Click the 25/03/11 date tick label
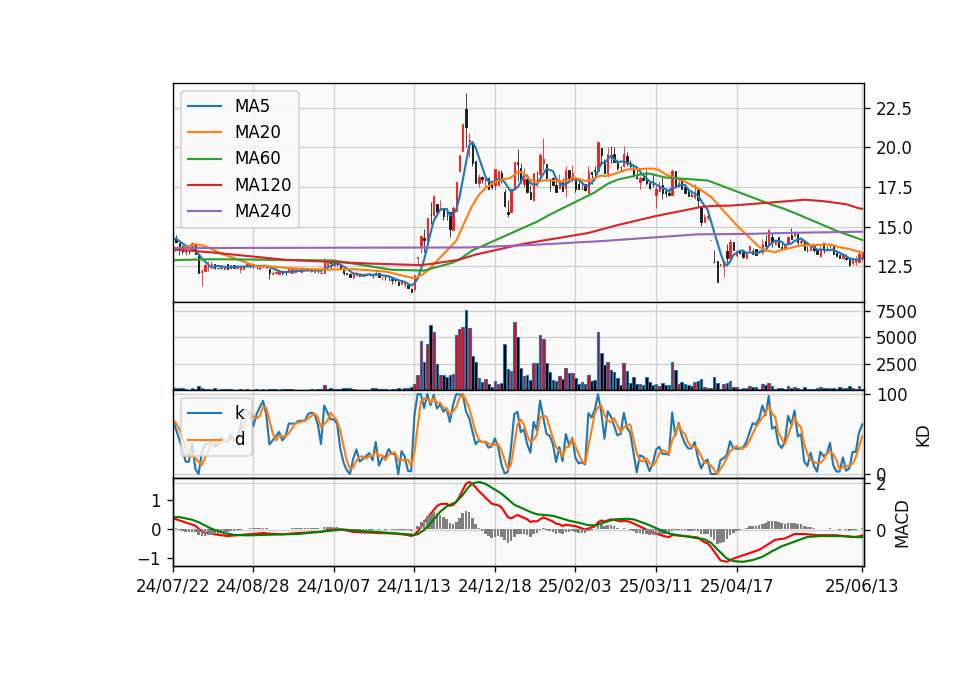 (656, 586)
